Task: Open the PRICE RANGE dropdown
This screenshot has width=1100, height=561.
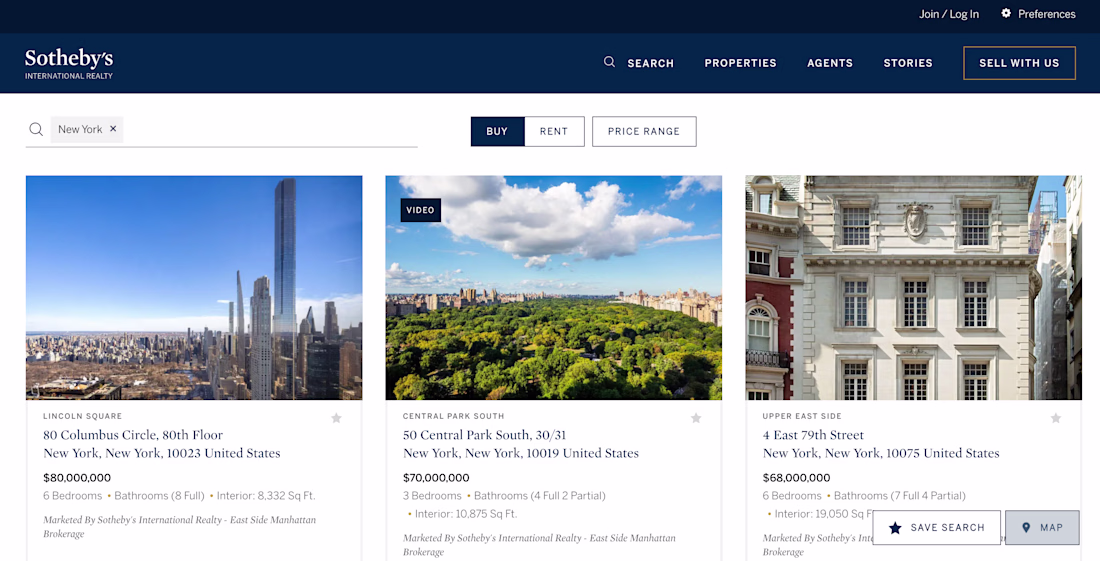Action: click(x=644, y=131)
